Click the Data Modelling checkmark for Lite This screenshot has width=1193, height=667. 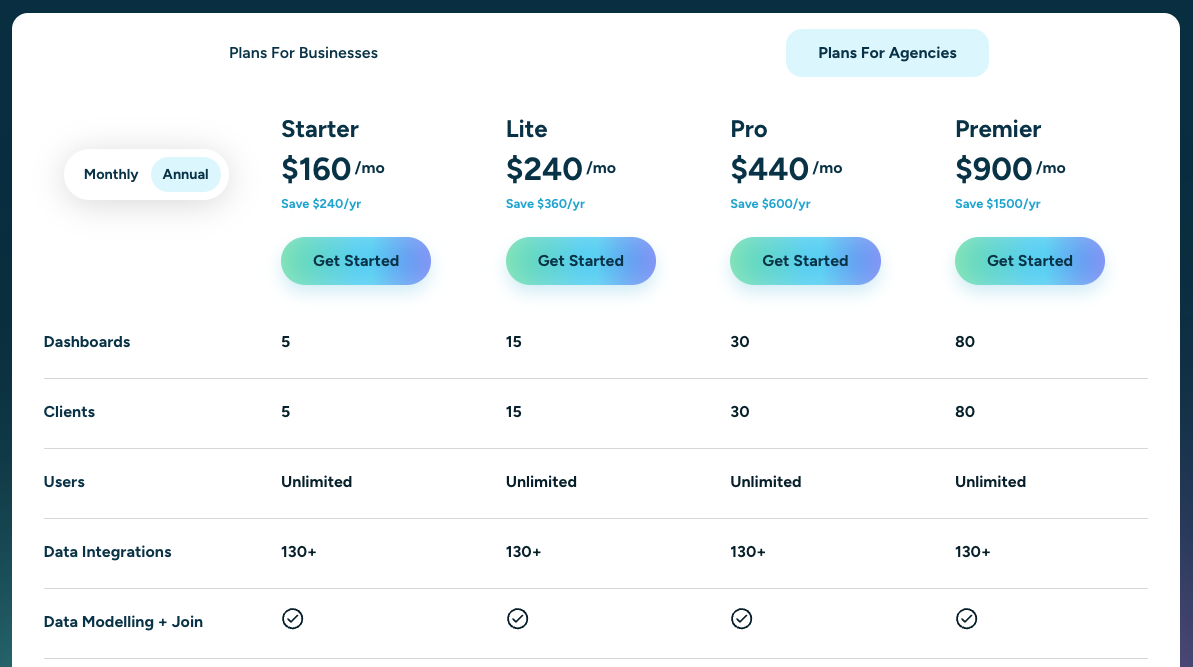(x=518, y=618)
